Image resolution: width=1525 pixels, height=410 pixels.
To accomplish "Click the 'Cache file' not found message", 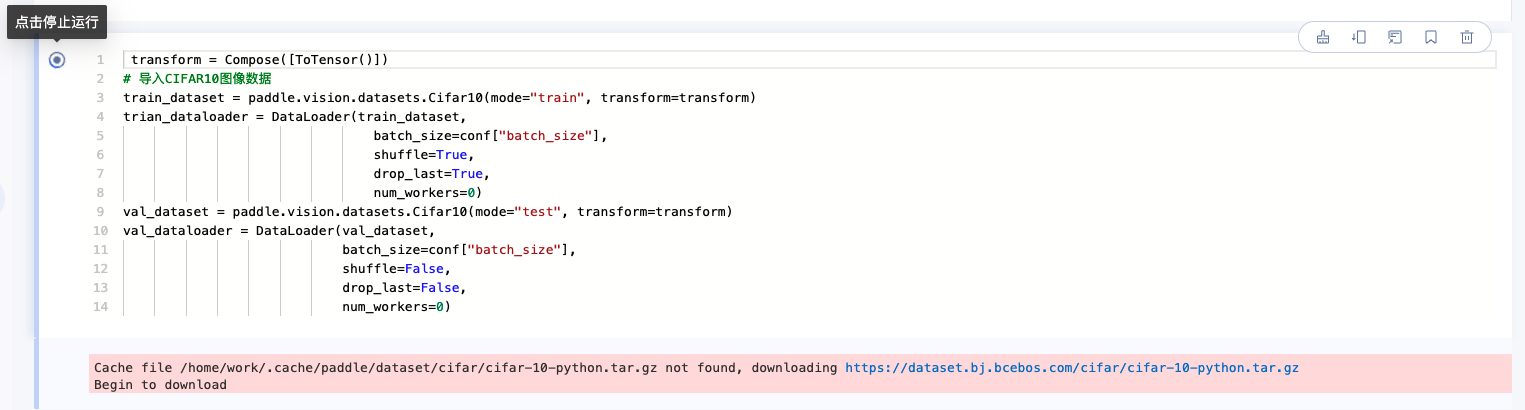I will (x=465, y=368).
